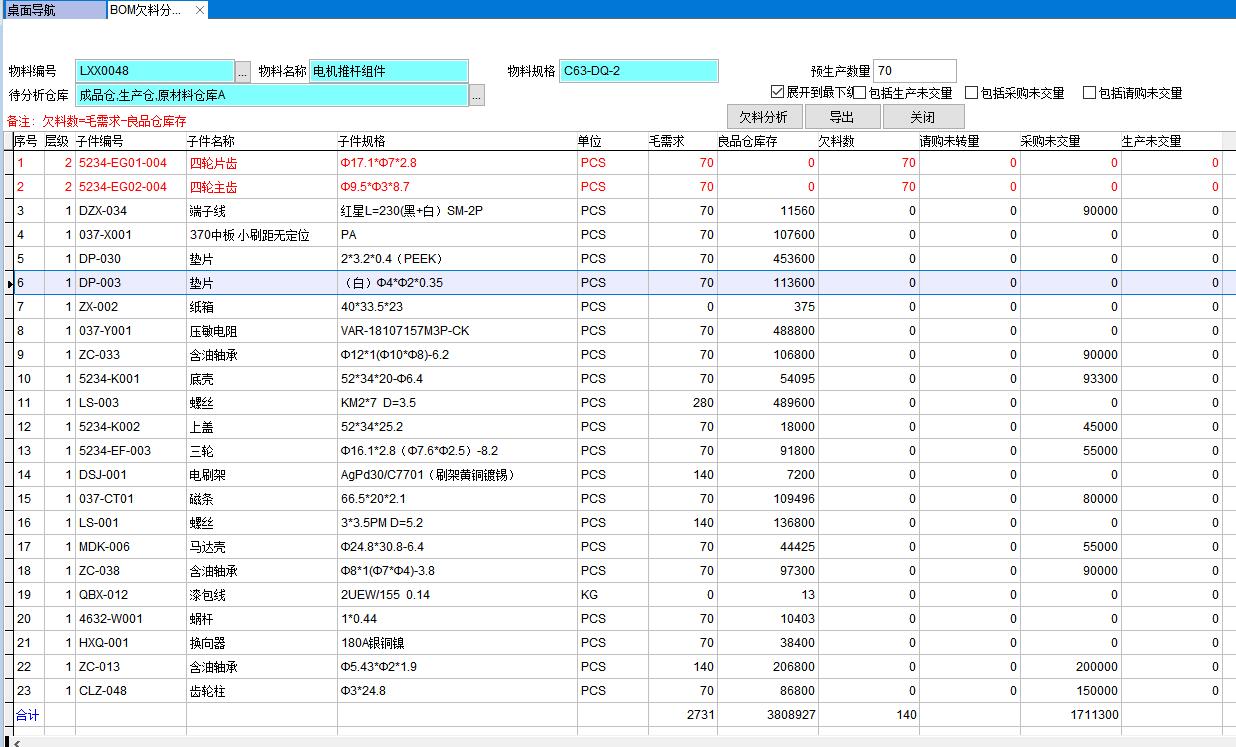Image resolution: width=1236 pixels, height=747 pixels.
Task: Select the BOM欠料分析 tab
Action: [x=145, y=10]
